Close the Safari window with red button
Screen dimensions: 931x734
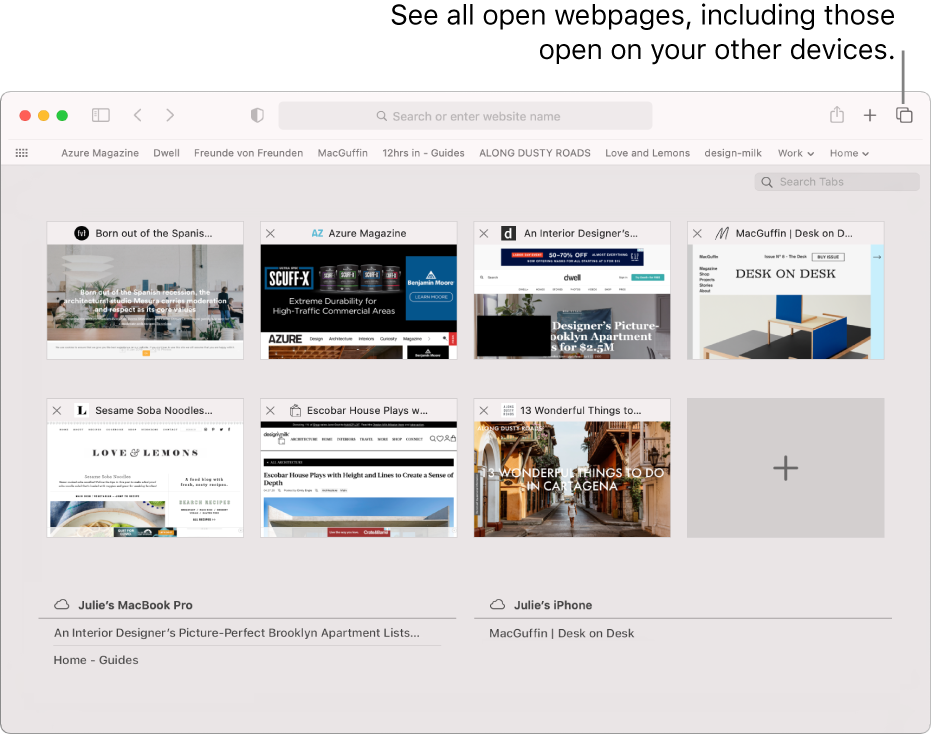[x=25, y=115]
